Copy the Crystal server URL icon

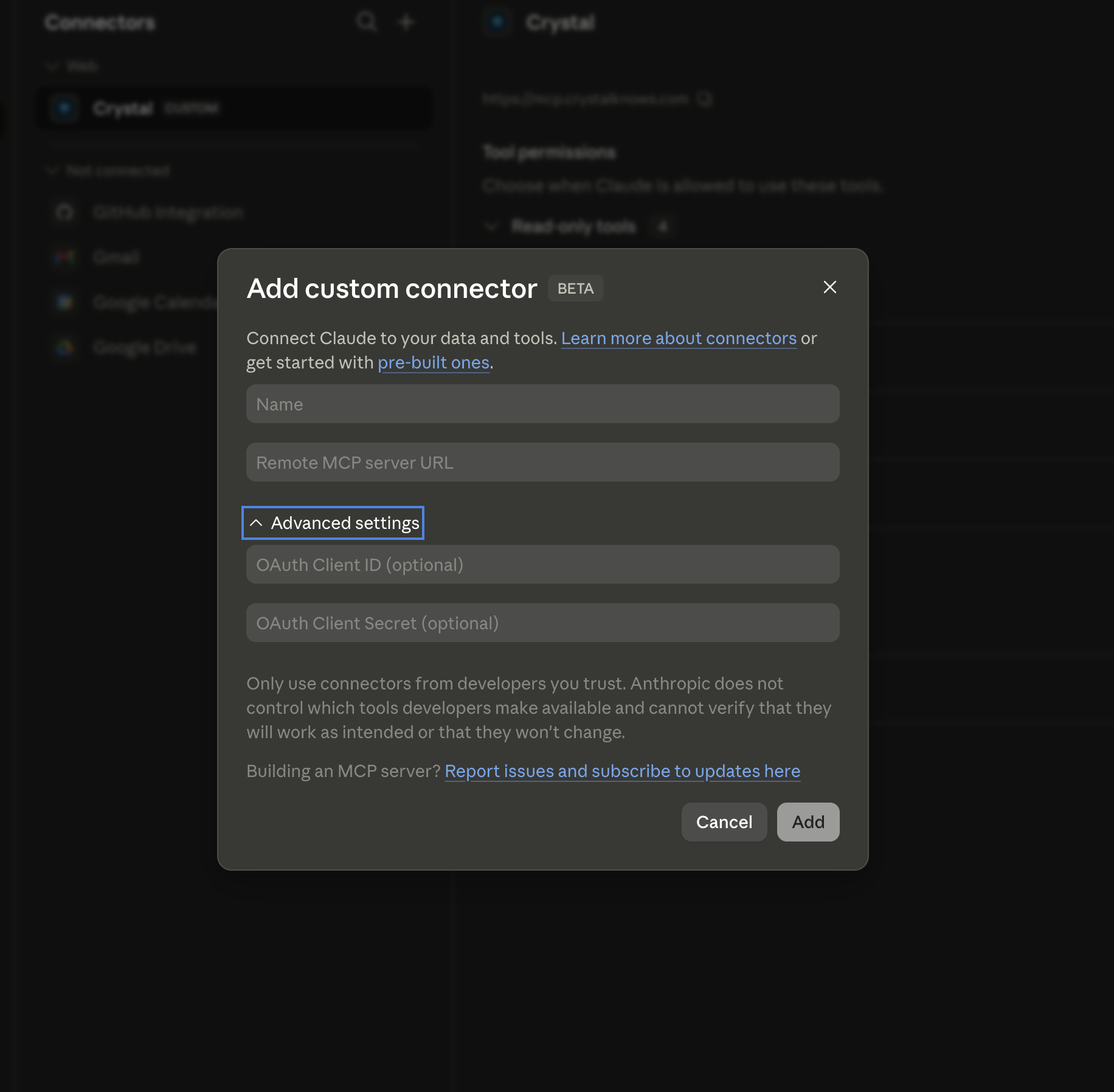tap(704, 99)
